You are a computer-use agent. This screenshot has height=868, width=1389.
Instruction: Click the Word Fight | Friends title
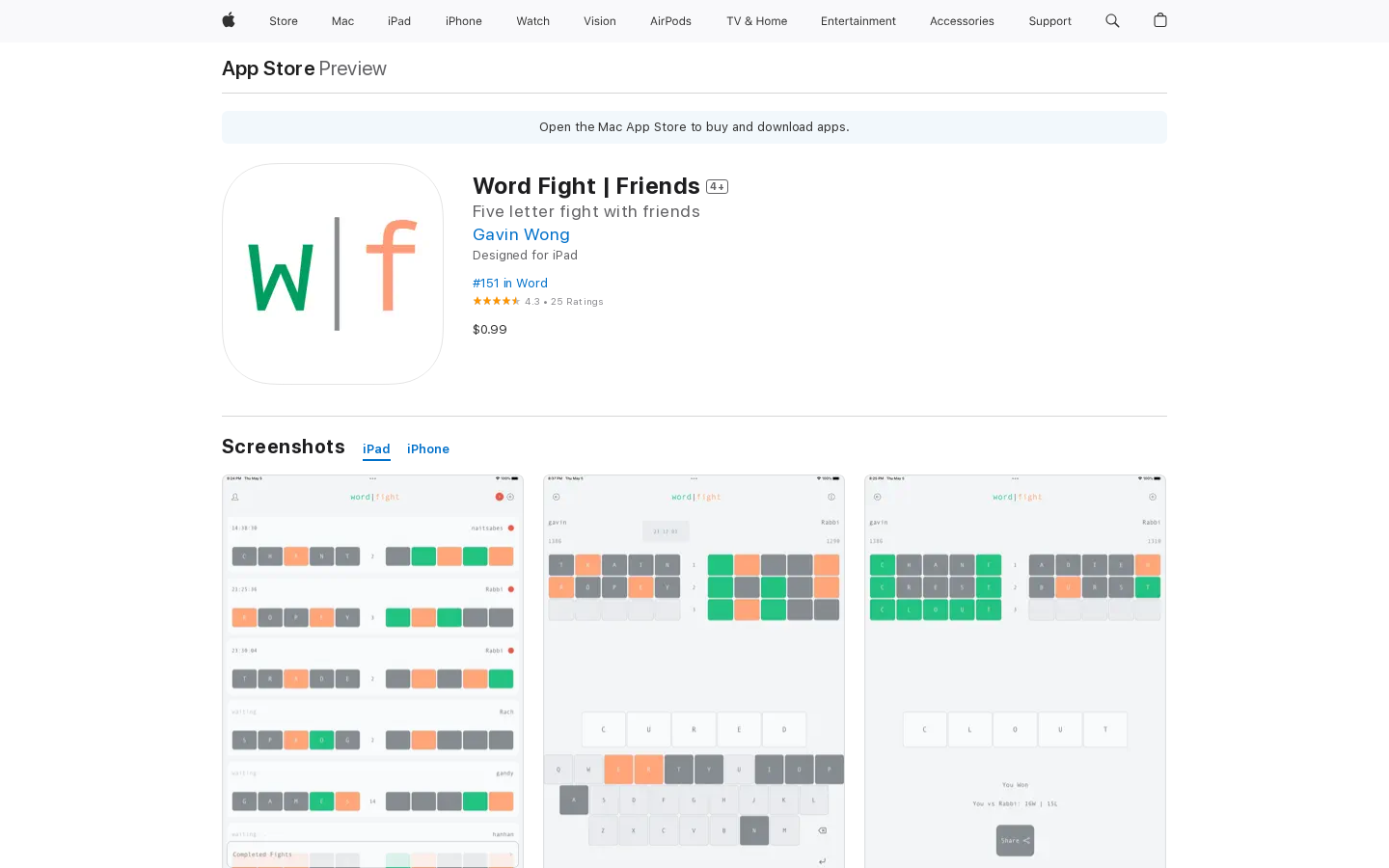[586, 185]
